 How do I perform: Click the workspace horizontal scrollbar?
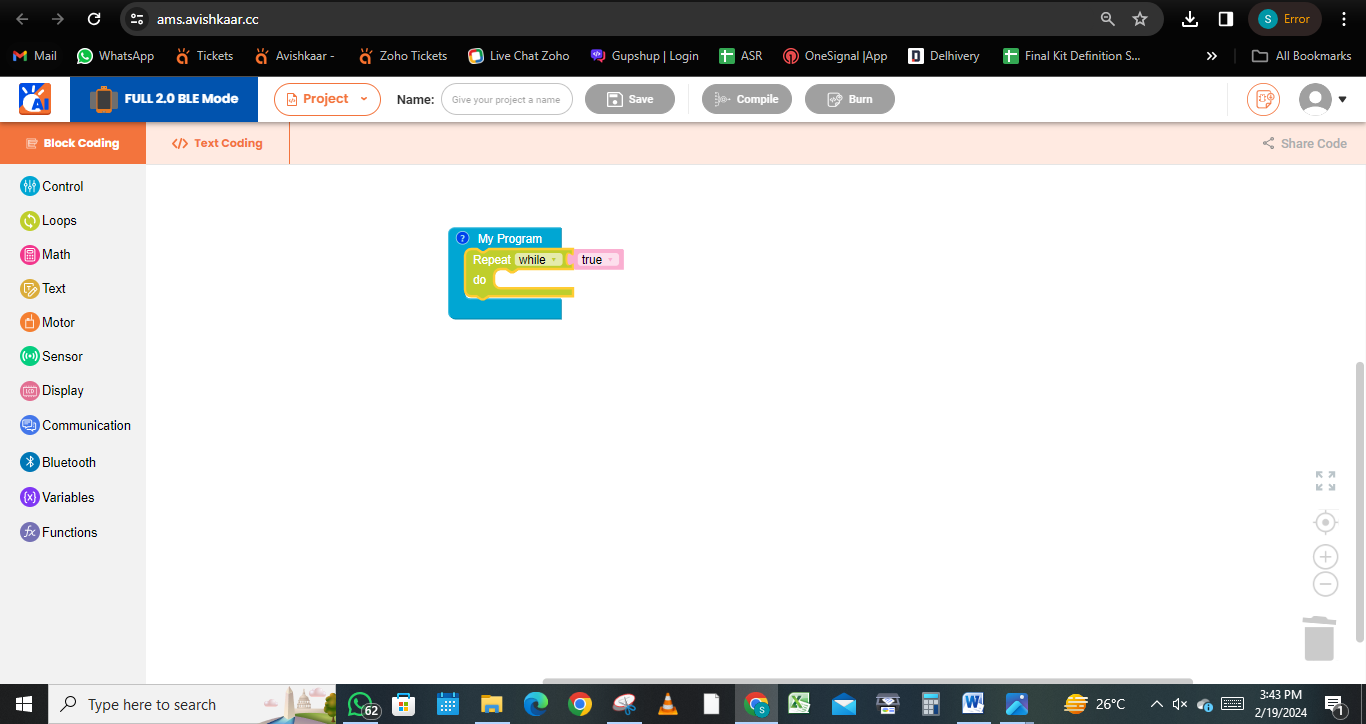(x=868, y=681)
